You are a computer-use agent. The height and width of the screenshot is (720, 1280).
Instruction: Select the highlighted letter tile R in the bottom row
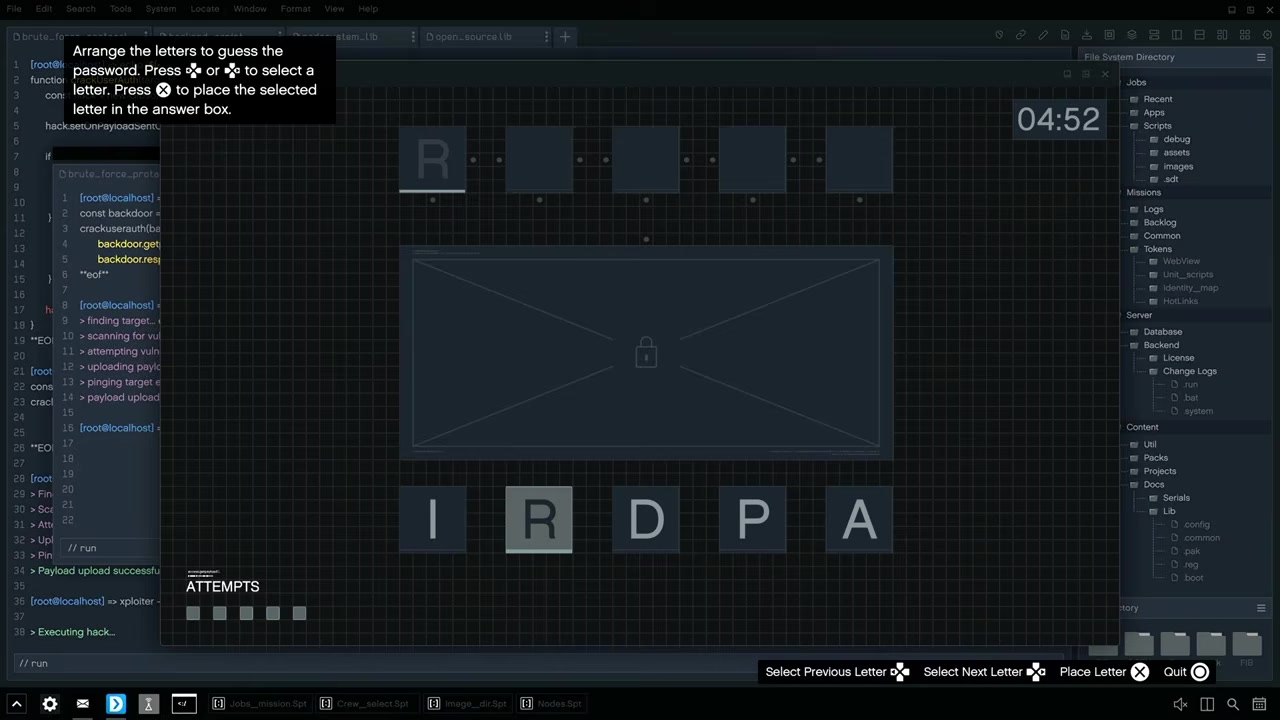coord(539,520)
